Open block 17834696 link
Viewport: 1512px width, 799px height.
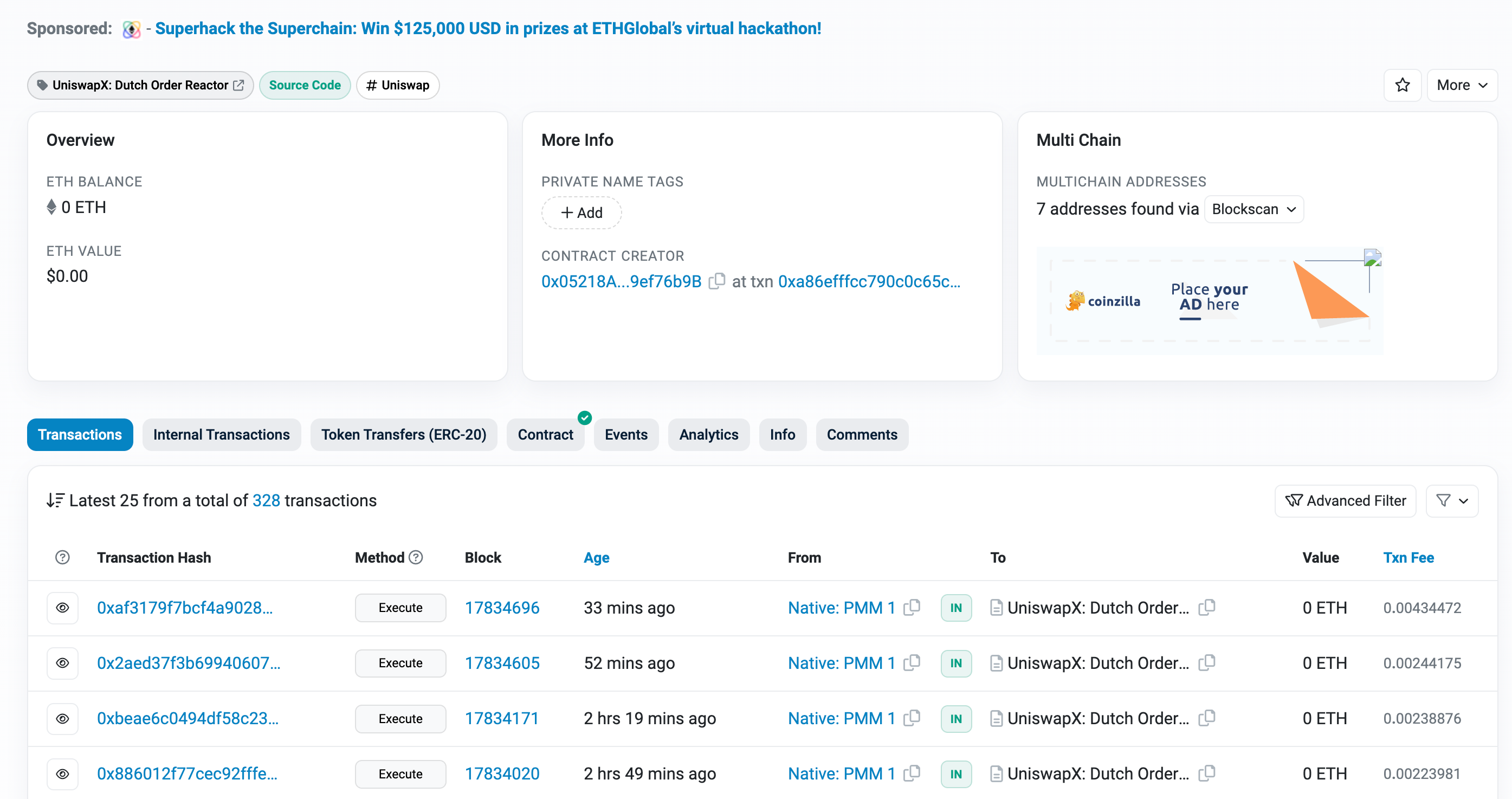502,608
